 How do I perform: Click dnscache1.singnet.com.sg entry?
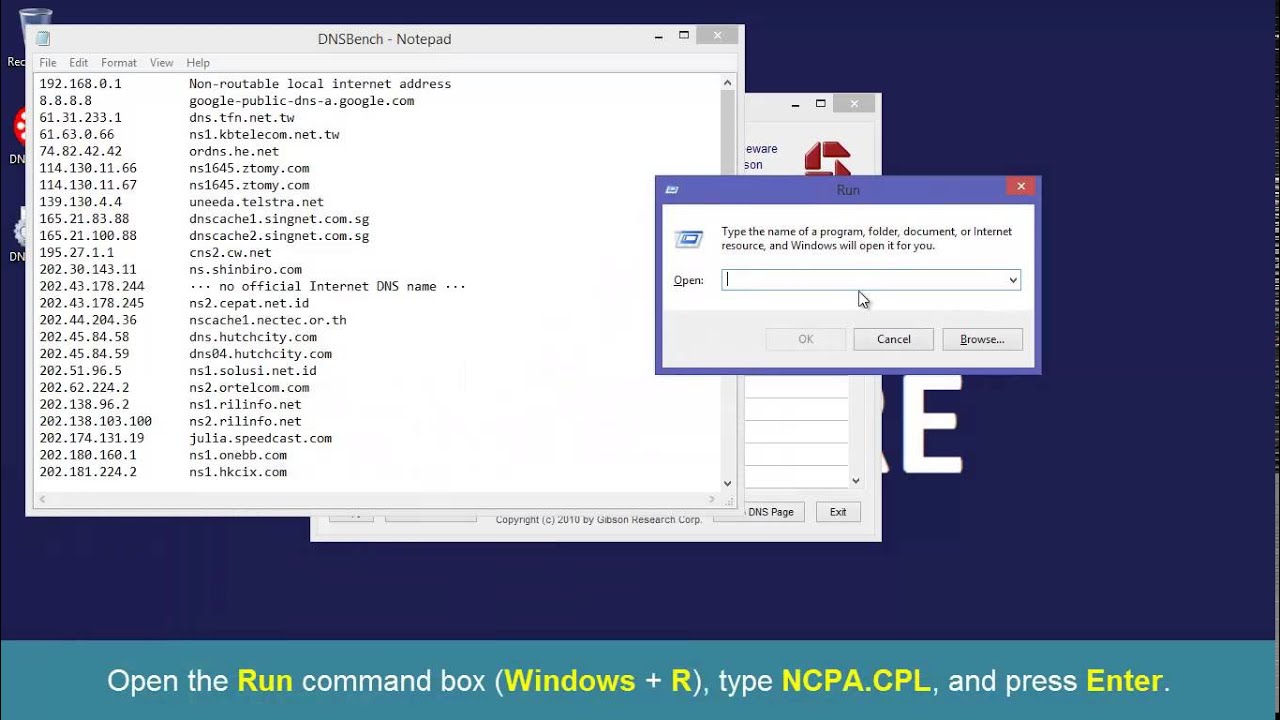click(x=279, y=219)
